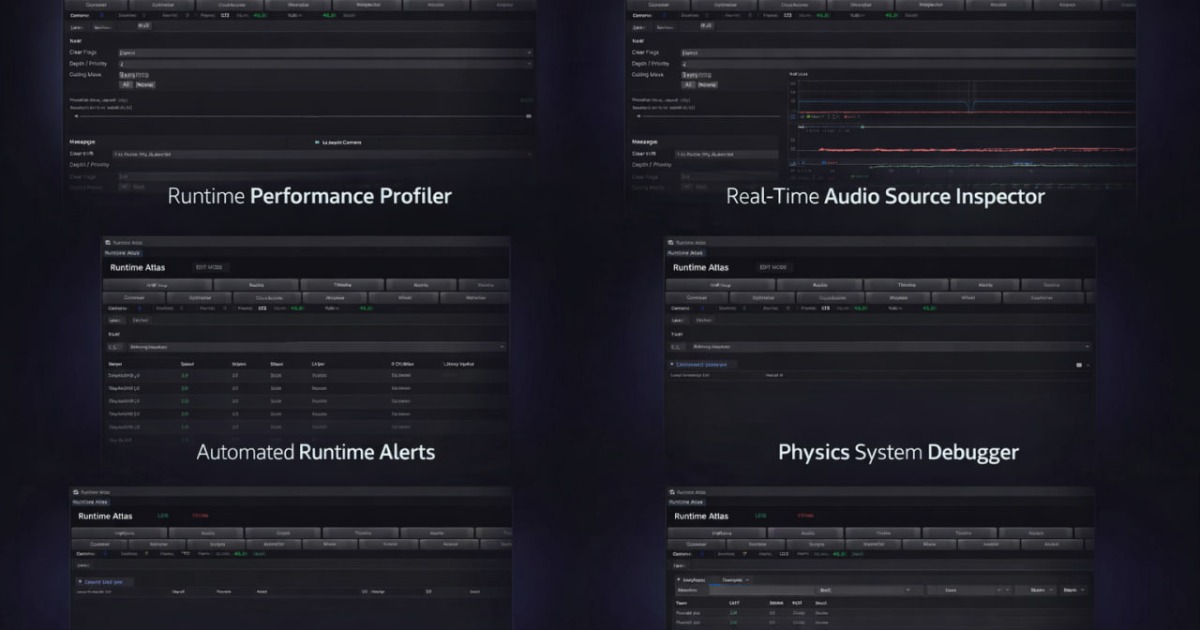The image size is (1200, 630).
Task: Click EDIT MODE in the Physics System Debugger window
Action: [x=773, y=268]
